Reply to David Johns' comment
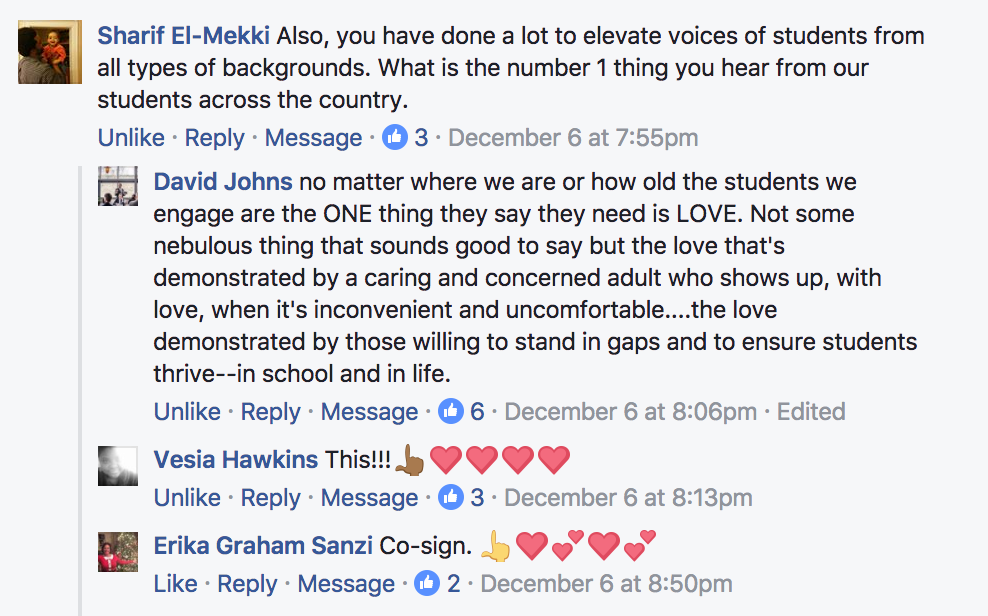The height and width of the screenshot is (616, 988). [x=270, y=412]
